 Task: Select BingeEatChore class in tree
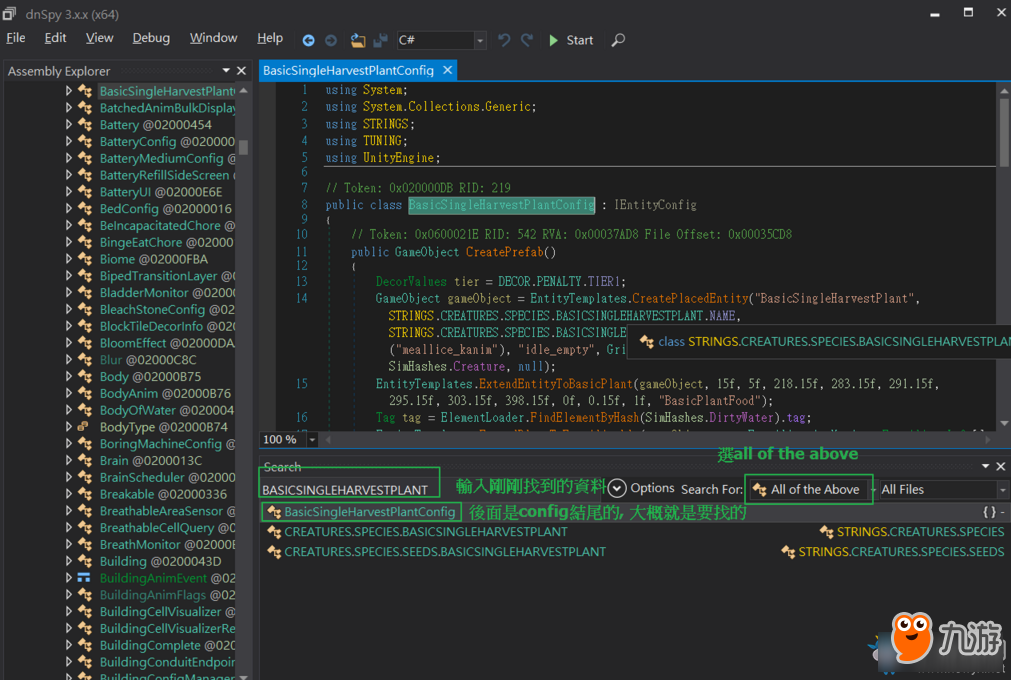click(166, 242)
